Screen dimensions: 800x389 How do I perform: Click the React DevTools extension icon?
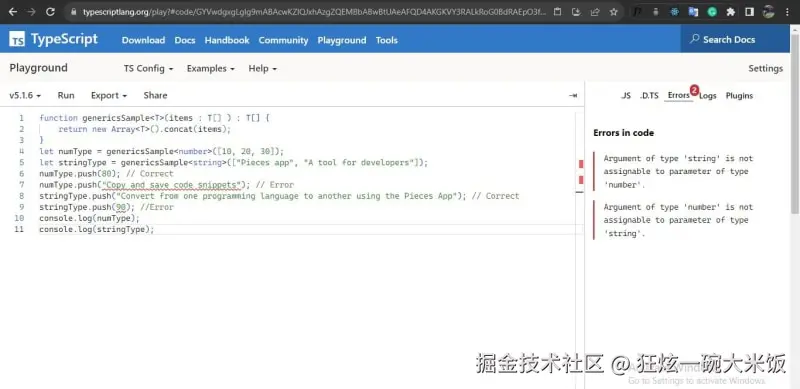(675, 12)
